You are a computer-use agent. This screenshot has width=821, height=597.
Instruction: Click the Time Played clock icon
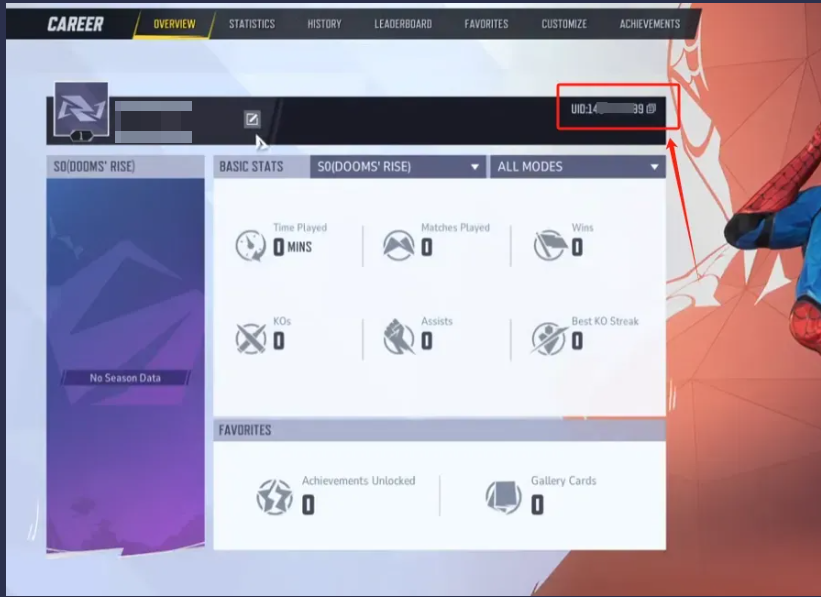[x=251, y=245]
